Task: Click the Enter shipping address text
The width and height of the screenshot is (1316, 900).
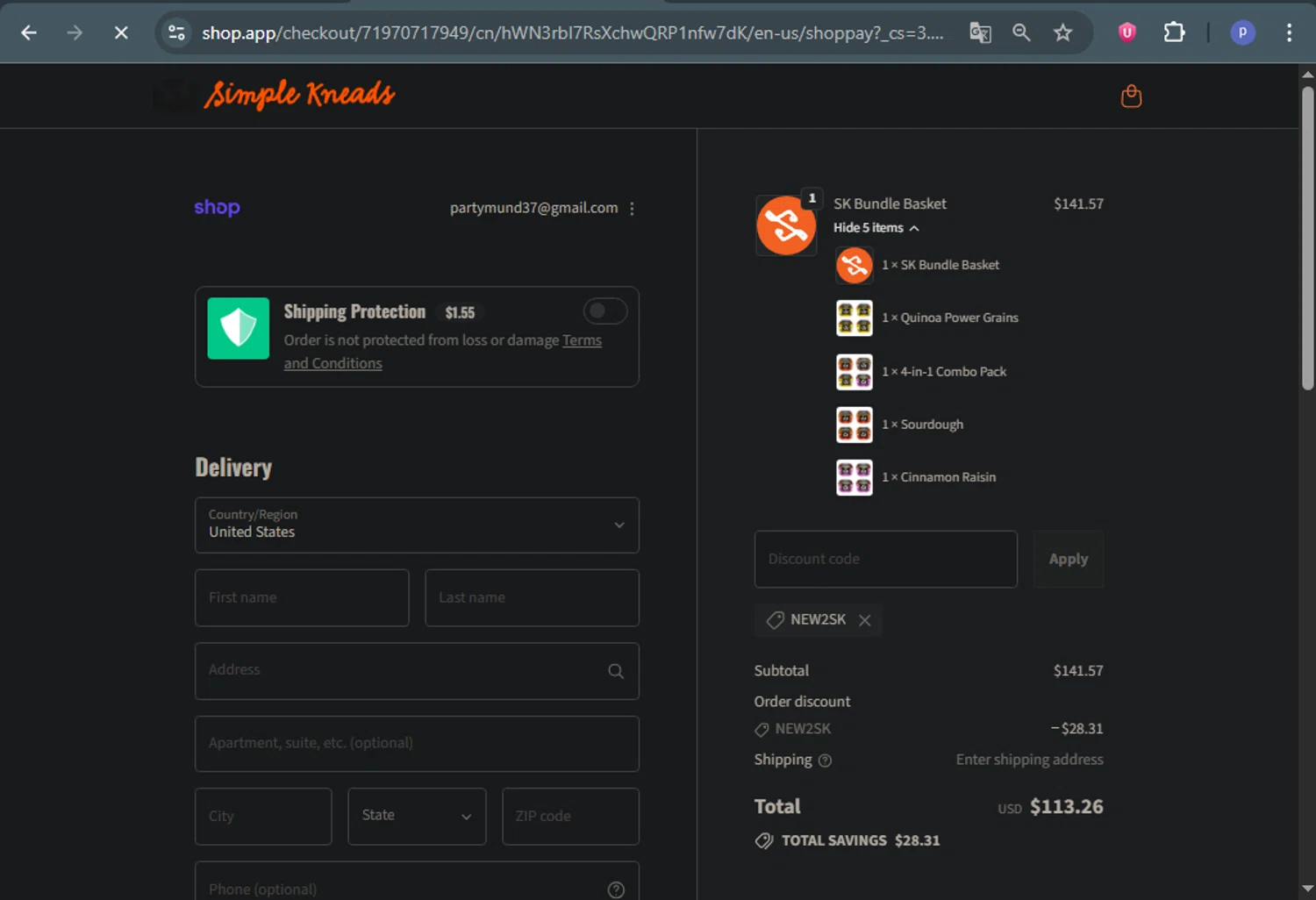Action: click(x=1029, y=760)
